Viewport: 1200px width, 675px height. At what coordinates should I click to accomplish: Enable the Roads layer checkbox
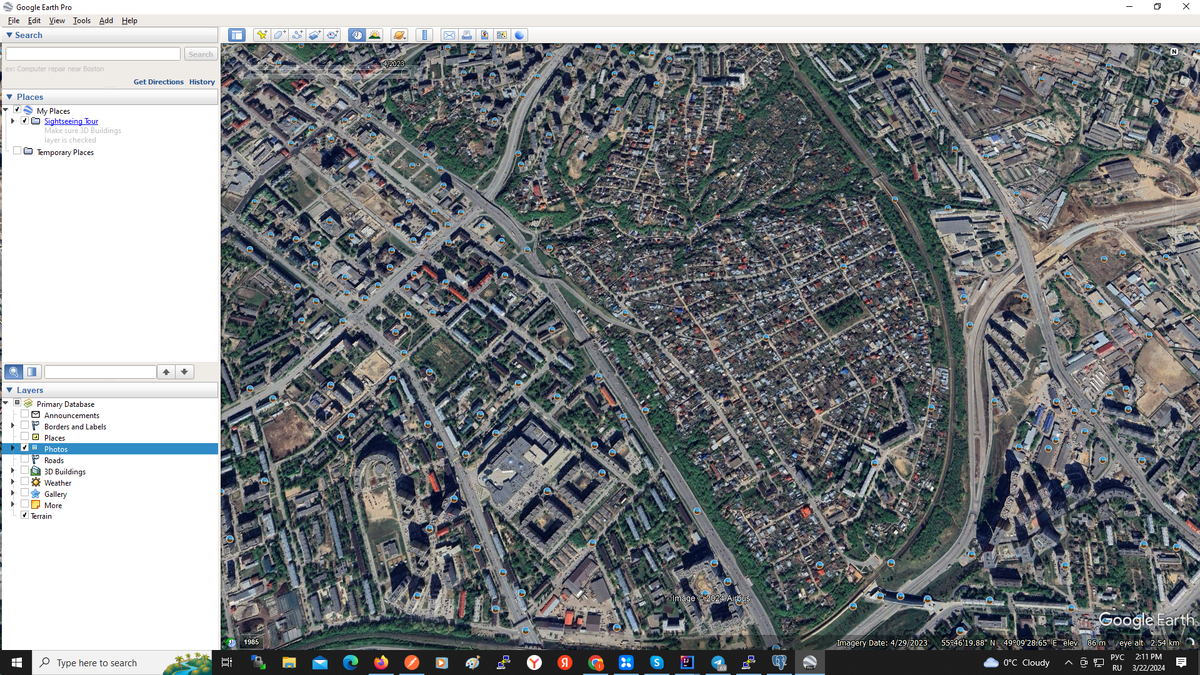(x=25, y=460)
